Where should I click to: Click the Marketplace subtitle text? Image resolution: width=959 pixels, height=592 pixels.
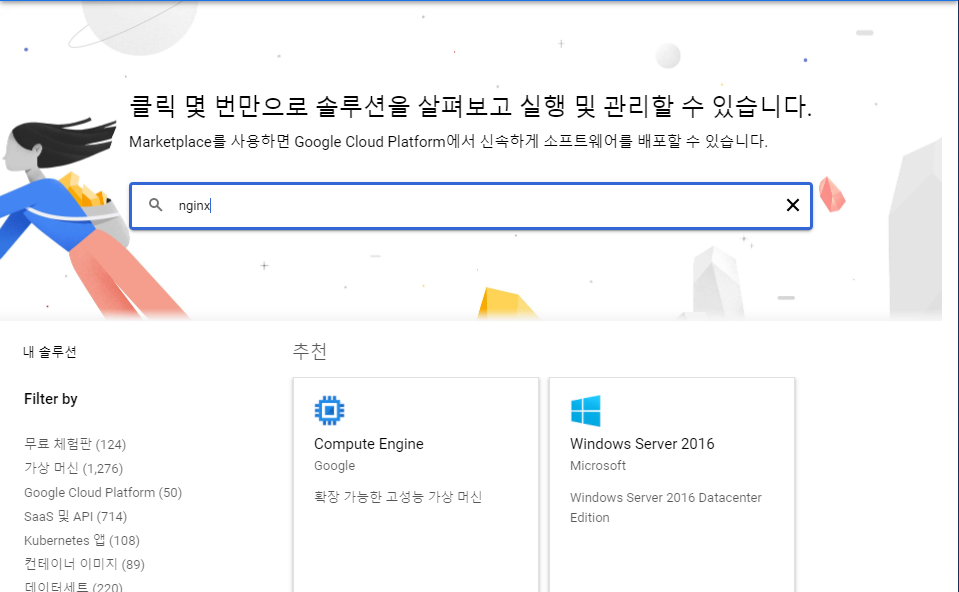coord(448,141)
